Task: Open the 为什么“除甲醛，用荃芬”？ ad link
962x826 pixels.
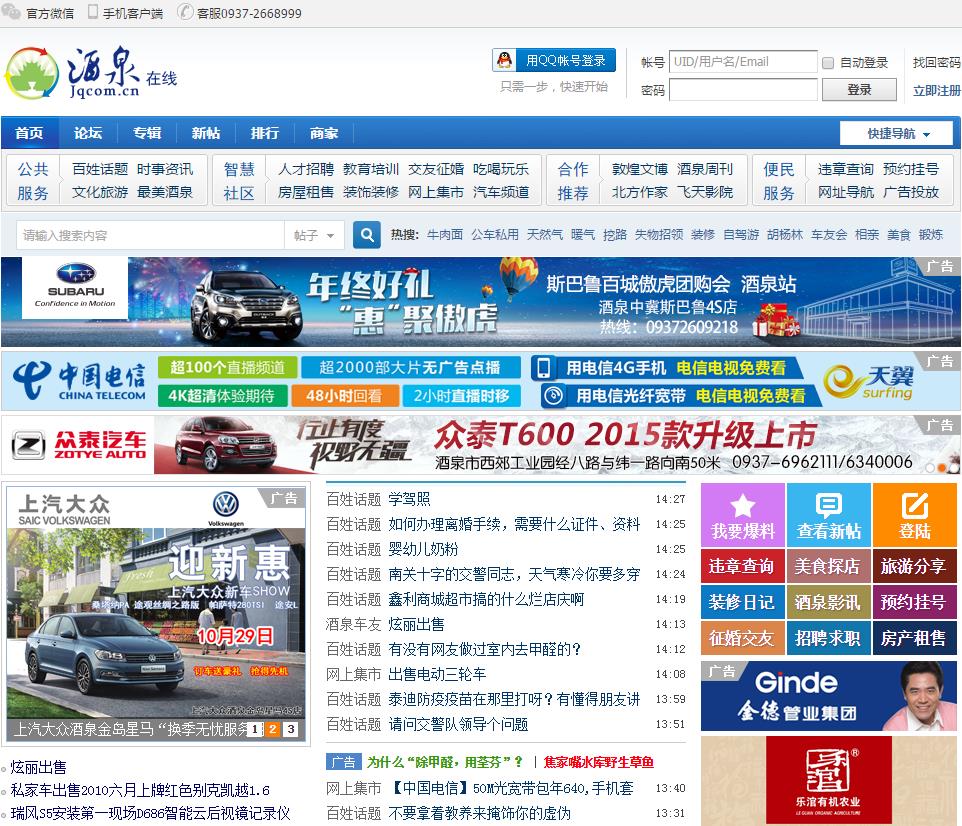Action: pyautogui.click(x=445, y=762)
